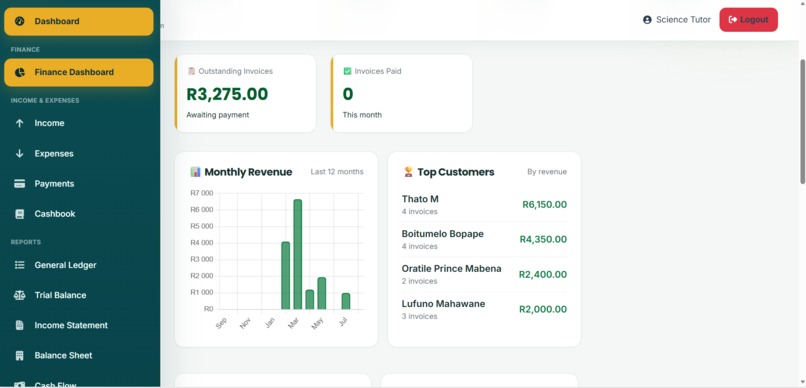Click the page vertical scrollbar thumb
The height and width of the screenshot is (388, 806).
coord(802,121)
